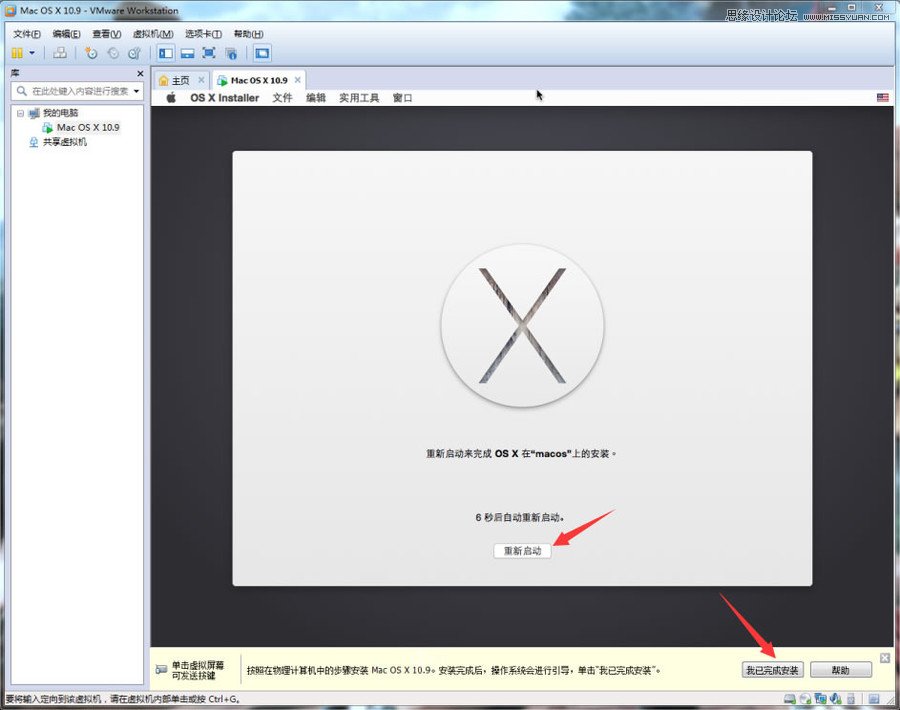Click the hard disk activity icon on status bar
Image resolution: width=900 pixels, height=710 pixels.
[789, 699]
